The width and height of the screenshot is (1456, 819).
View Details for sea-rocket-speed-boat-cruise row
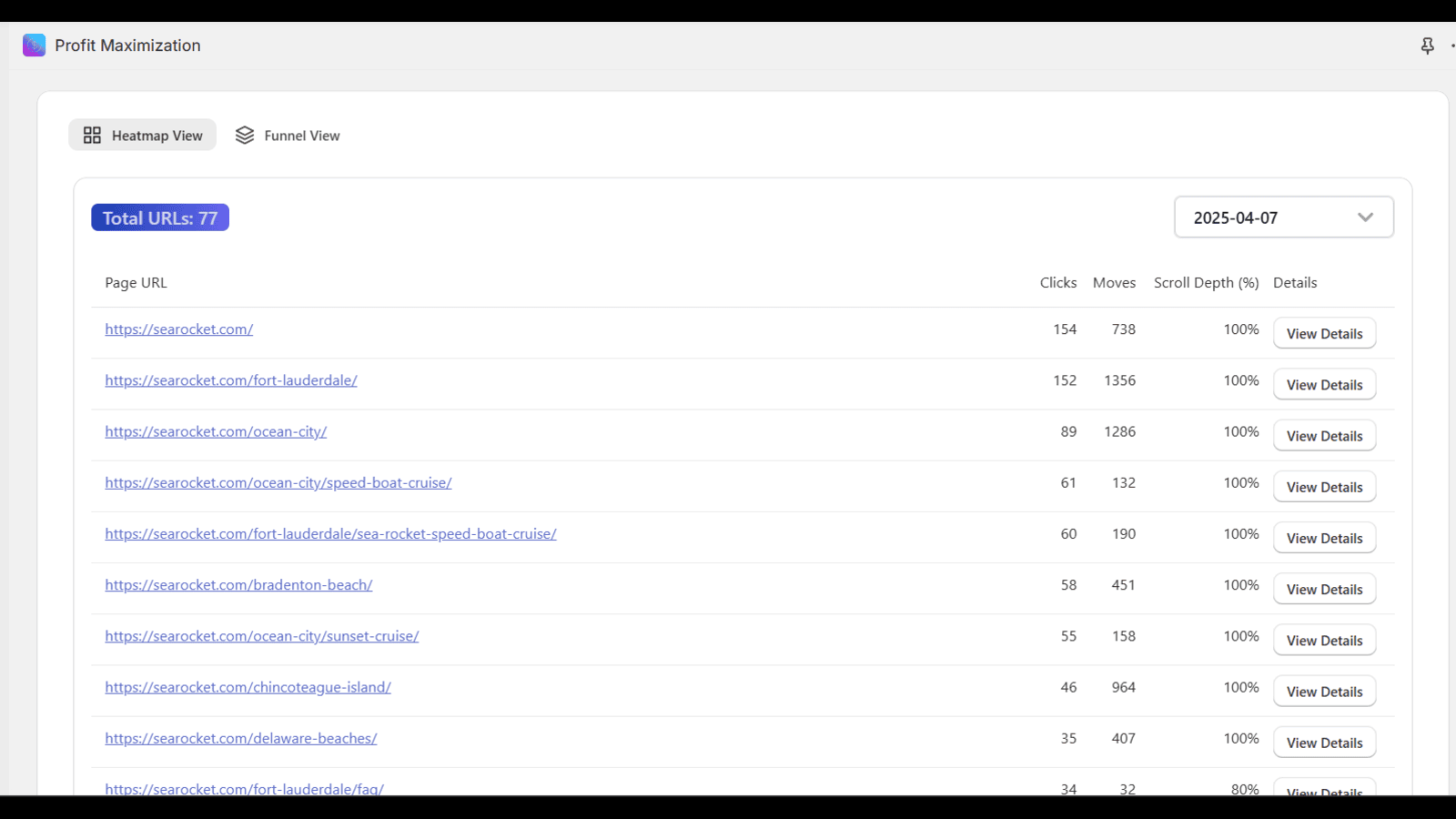tap(1324, 538)
